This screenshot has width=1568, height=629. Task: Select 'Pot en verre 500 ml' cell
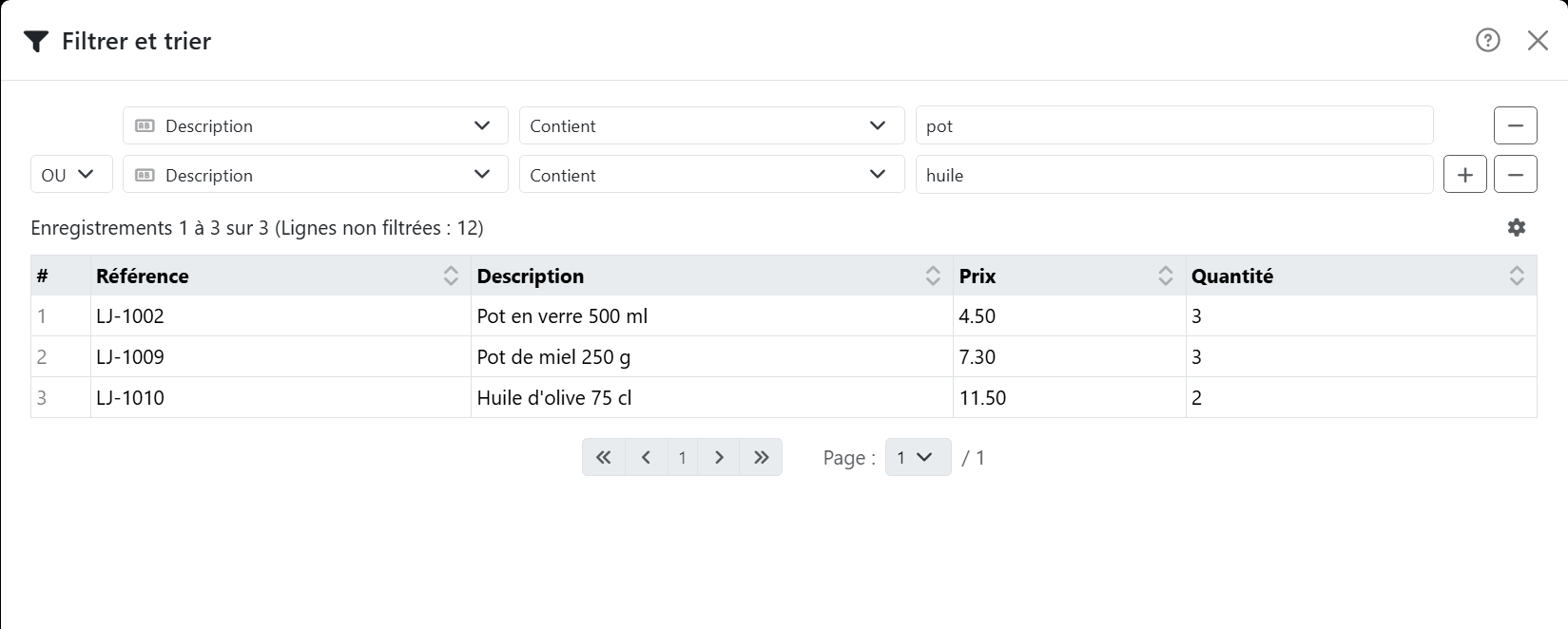click(712, 316)
